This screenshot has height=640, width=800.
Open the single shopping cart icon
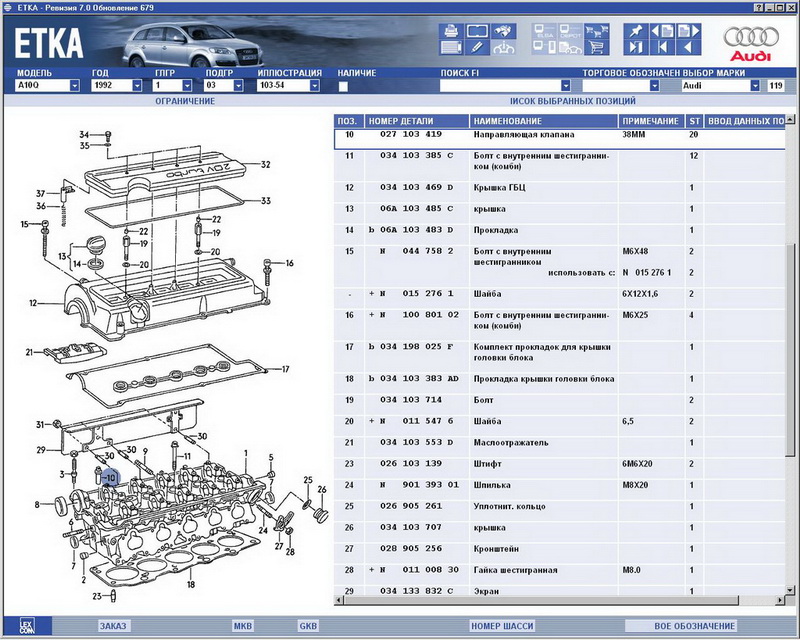596,47
